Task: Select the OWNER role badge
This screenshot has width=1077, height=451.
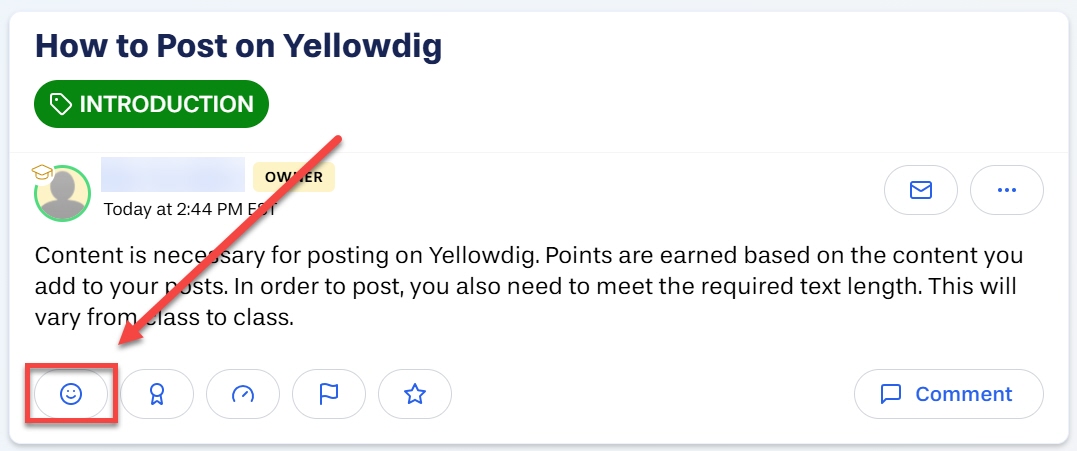Action: pos(294,177)
